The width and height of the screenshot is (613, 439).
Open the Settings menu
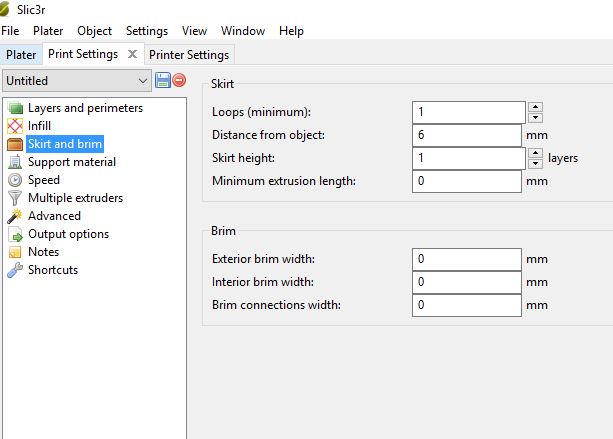click(x=147, y=31)
